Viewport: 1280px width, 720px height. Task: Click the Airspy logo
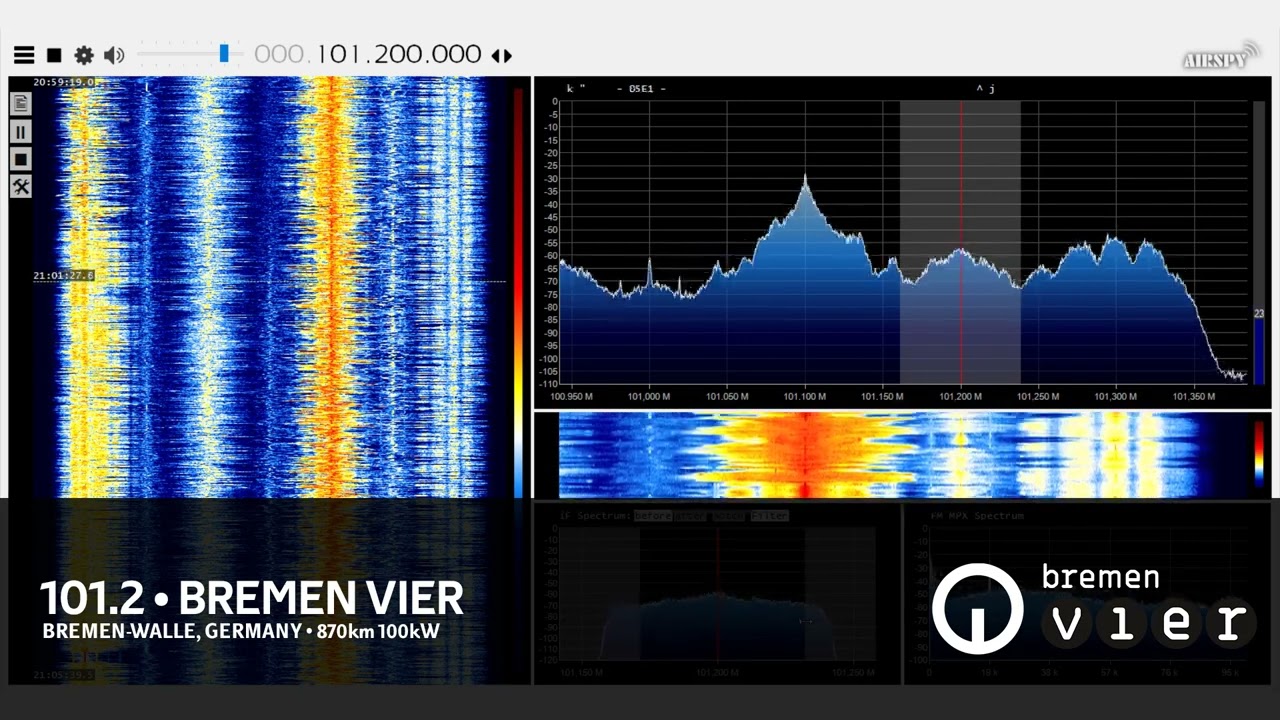pyautogui.click(x=1221, y=57)
